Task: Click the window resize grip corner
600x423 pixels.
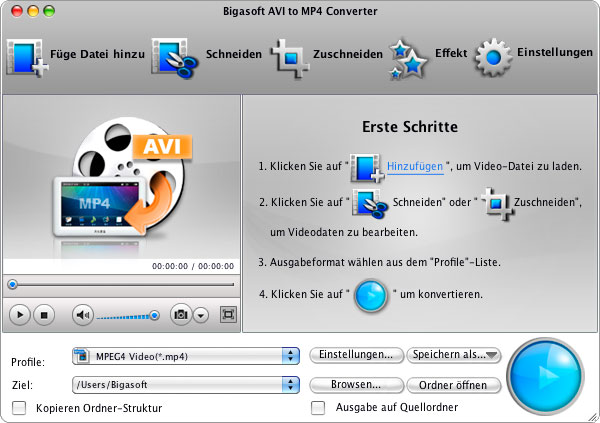Action: tap(593, 417)
